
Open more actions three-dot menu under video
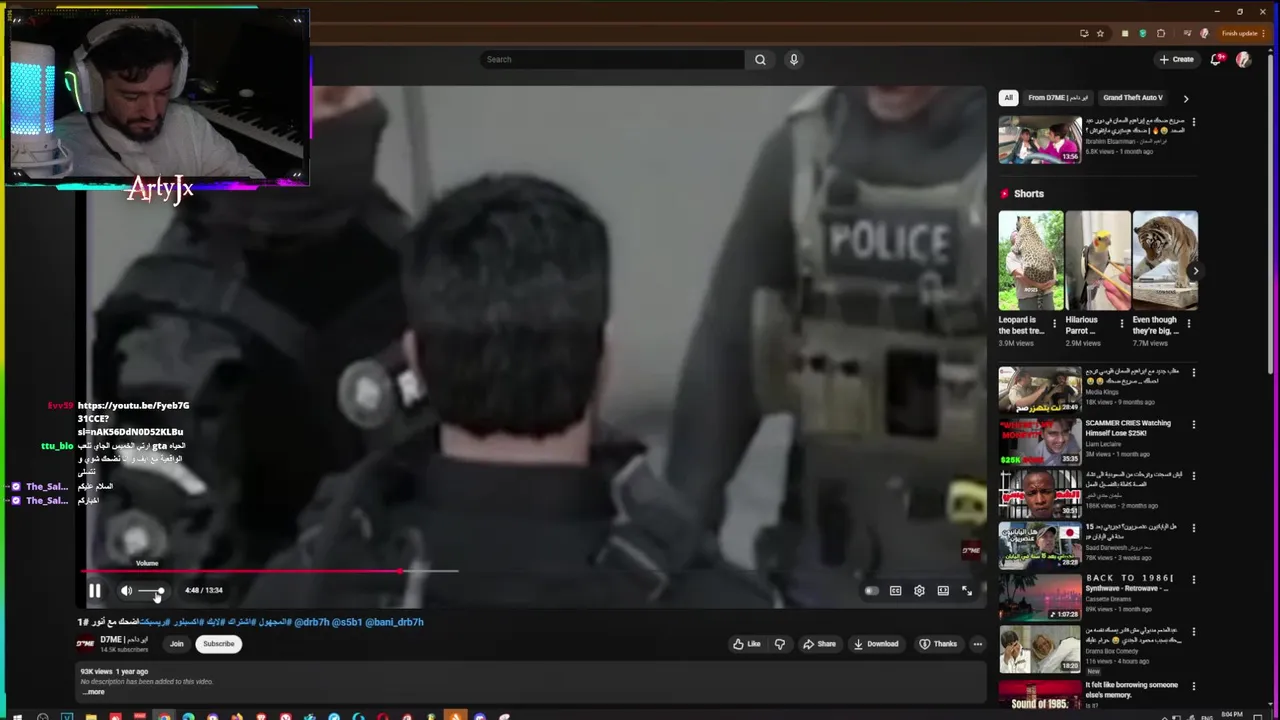(x=978, y=644)
